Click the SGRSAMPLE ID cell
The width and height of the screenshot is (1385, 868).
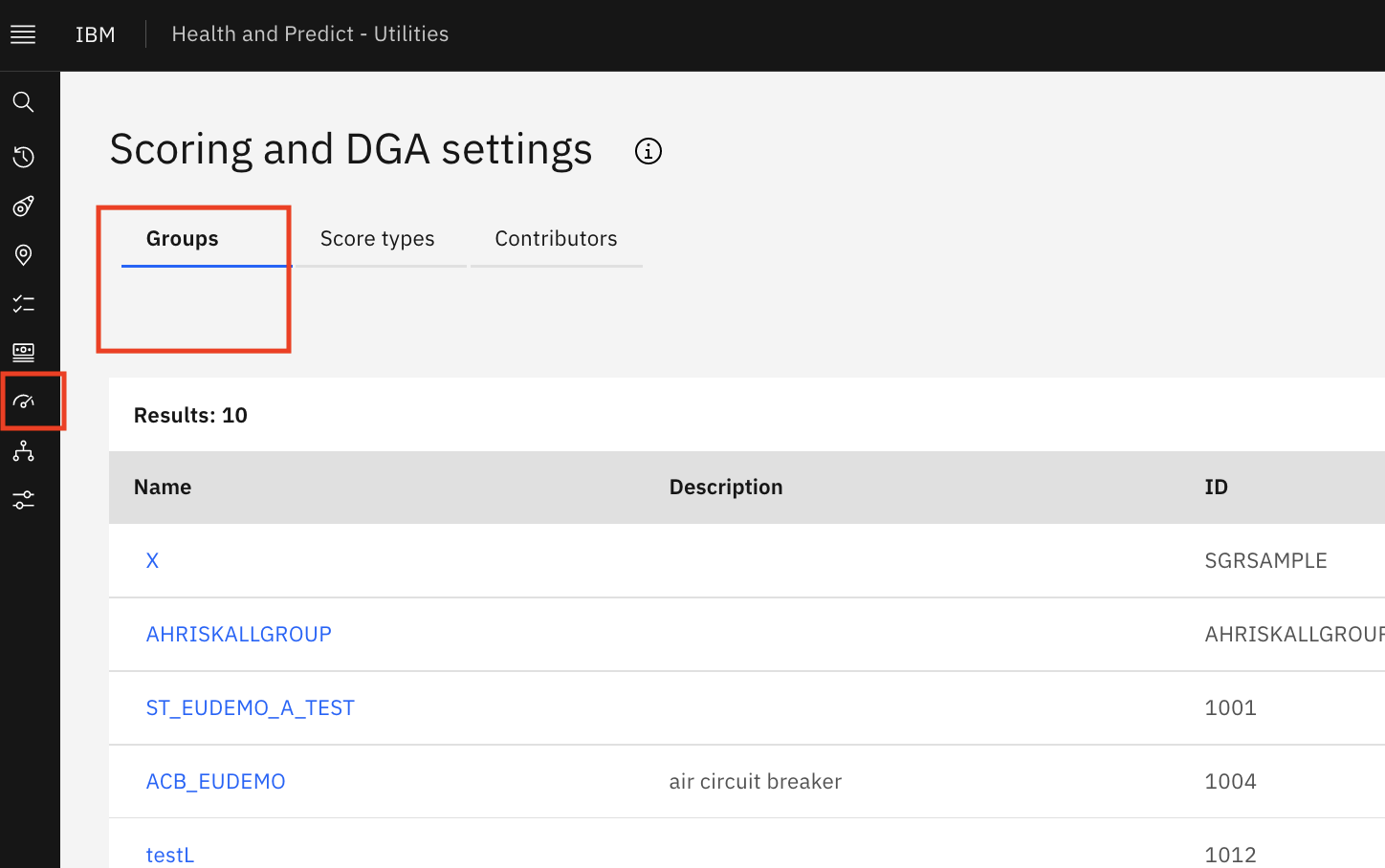point(1266,561)
